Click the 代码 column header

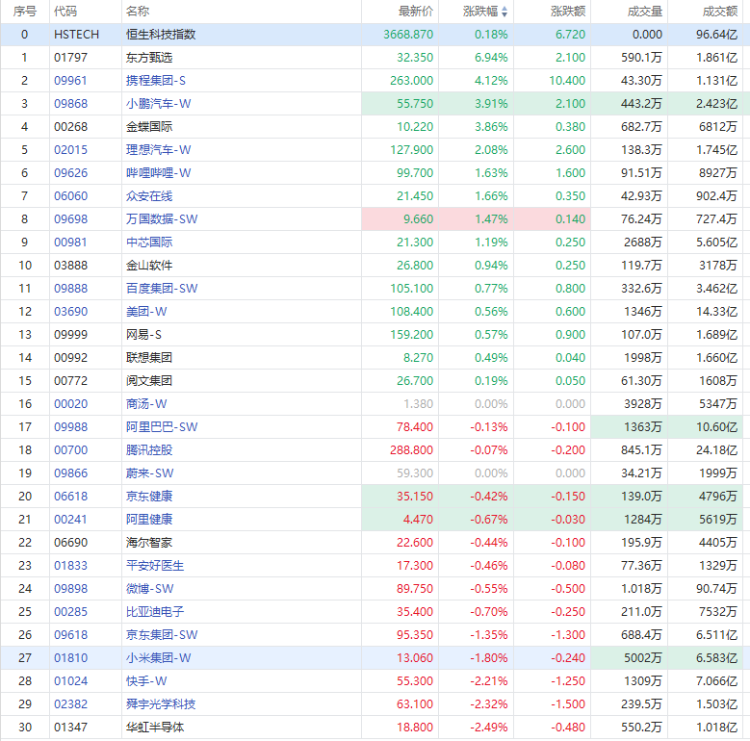(x=66, y=11)
